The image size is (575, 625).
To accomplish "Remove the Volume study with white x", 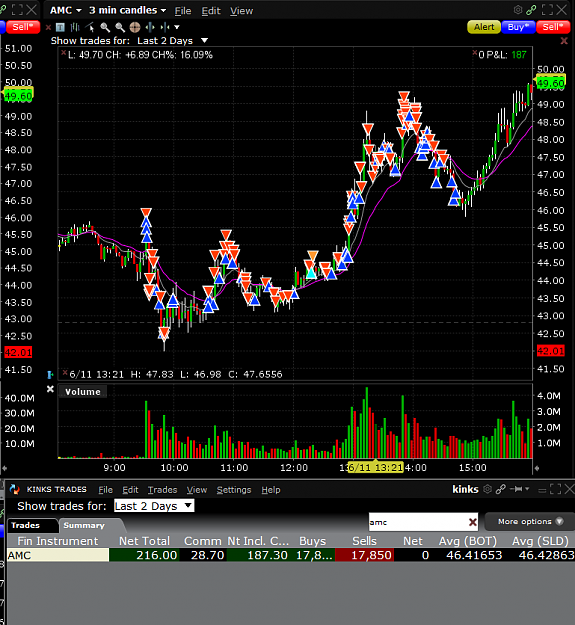I will pyautogui.click(x=50, y=389).
